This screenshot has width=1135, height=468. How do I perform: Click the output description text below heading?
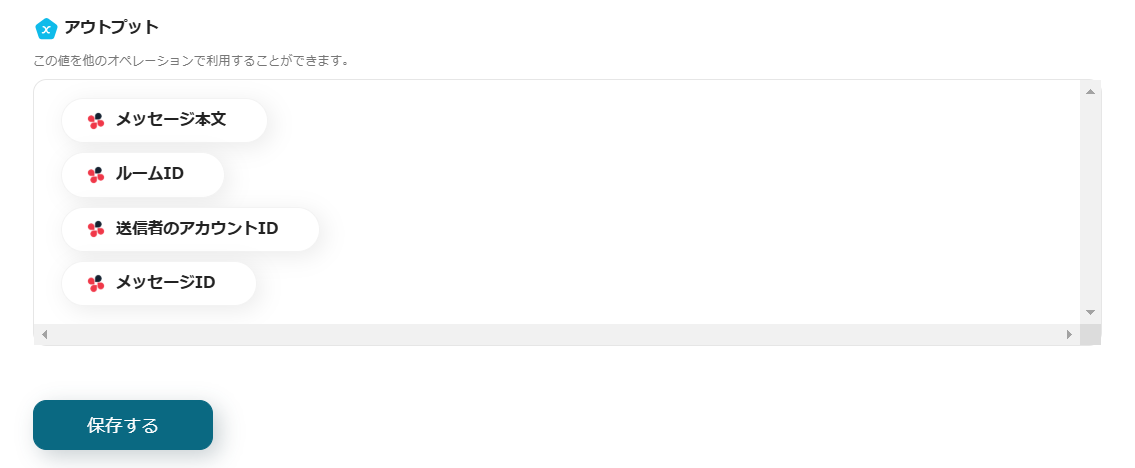pyautogui.click(x=191, y=60)
